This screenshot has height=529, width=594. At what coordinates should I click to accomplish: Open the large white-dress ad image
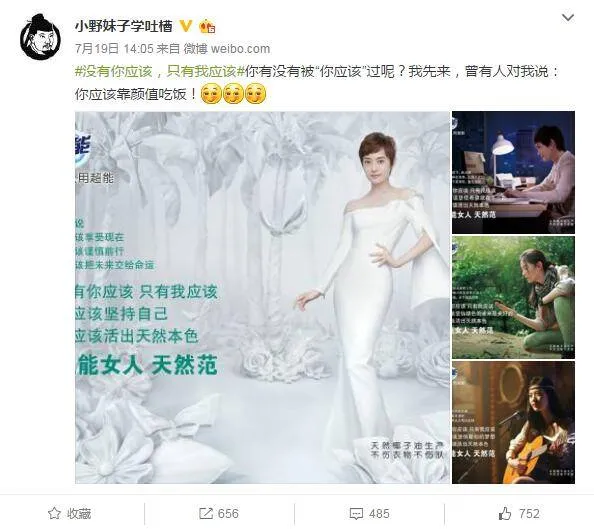click(x=262, y=297)
